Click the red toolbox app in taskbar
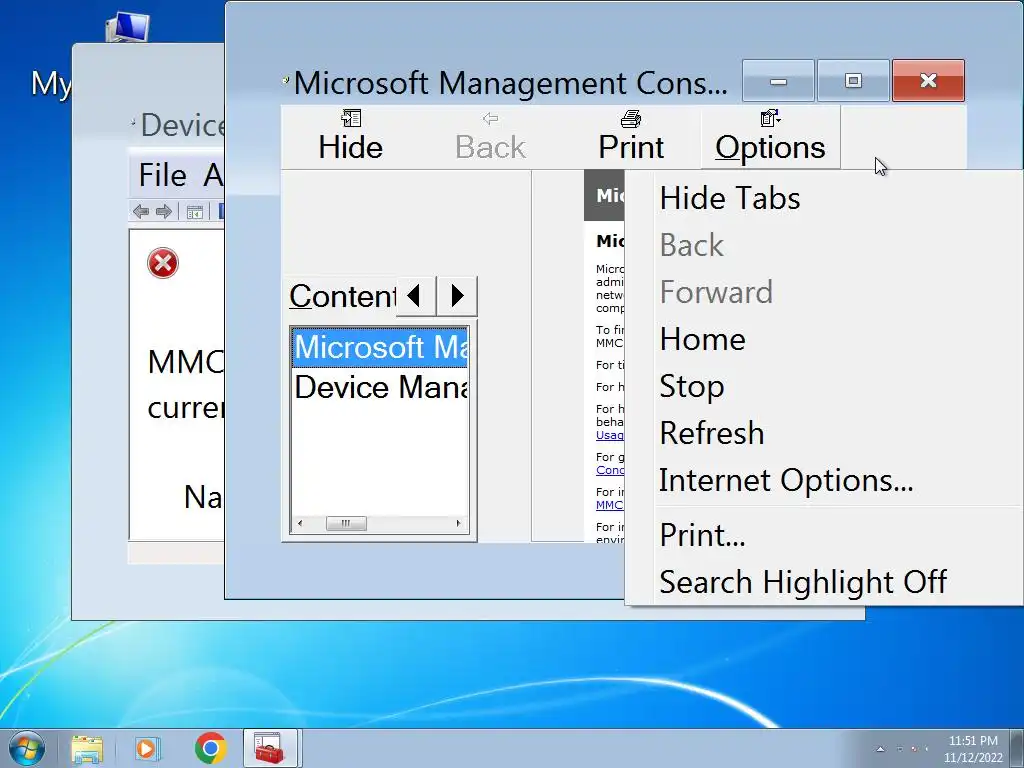1024x768 pixels. [270, 748]
